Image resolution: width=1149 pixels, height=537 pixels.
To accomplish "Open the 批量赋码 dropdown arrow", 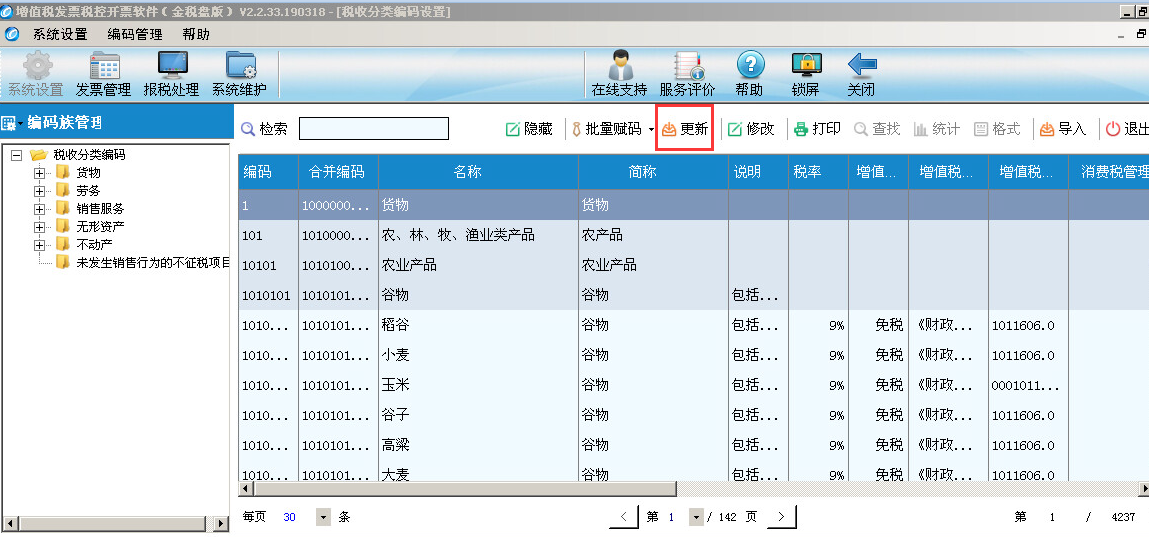I will tap(651, 130).
